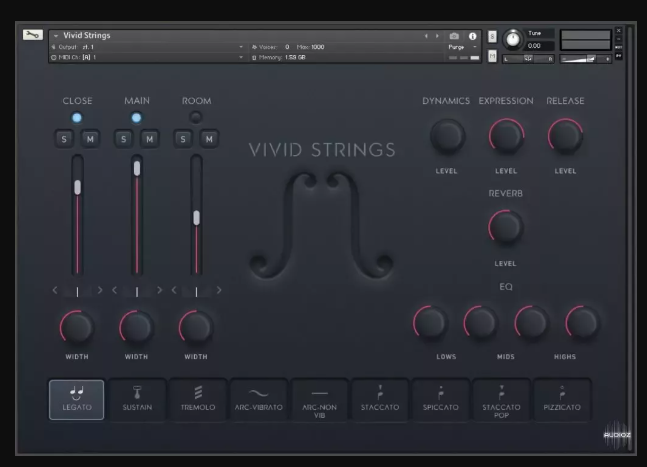The height and width of the screenshot is (467, 647).
Task: Click the Sustain articulation button
Action: pyautogui.click(x=137, y=399)
